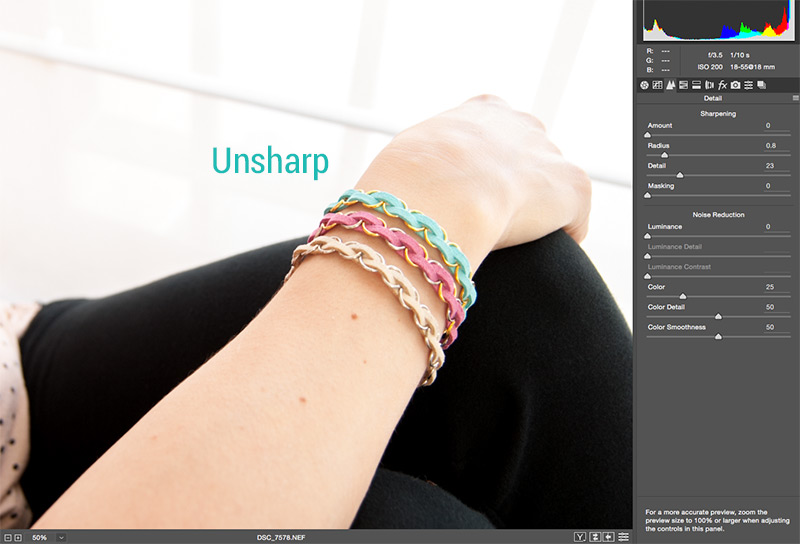Click the Color Detail value field
Viewport: 800px width, 544px height.
777,307
